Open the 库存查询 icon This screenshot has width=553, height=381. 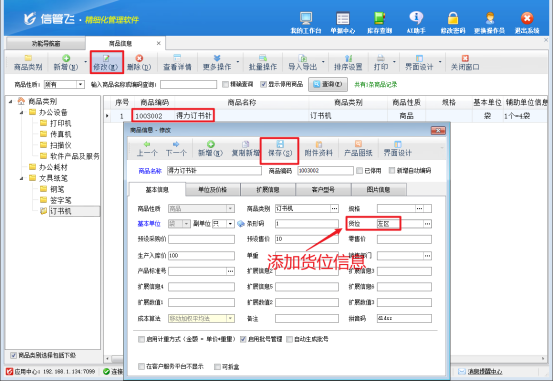[x=379, y=23]
